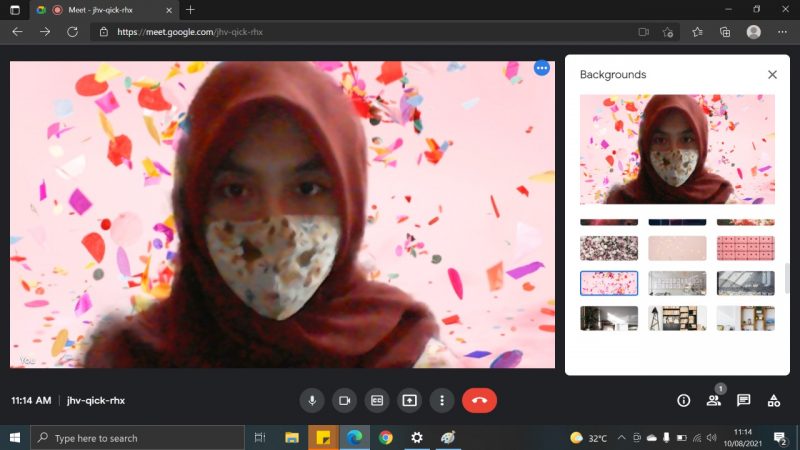Open Edge settings and more menu
The height and width of the screenshot is (450, 800).
[x=782, y=32]
